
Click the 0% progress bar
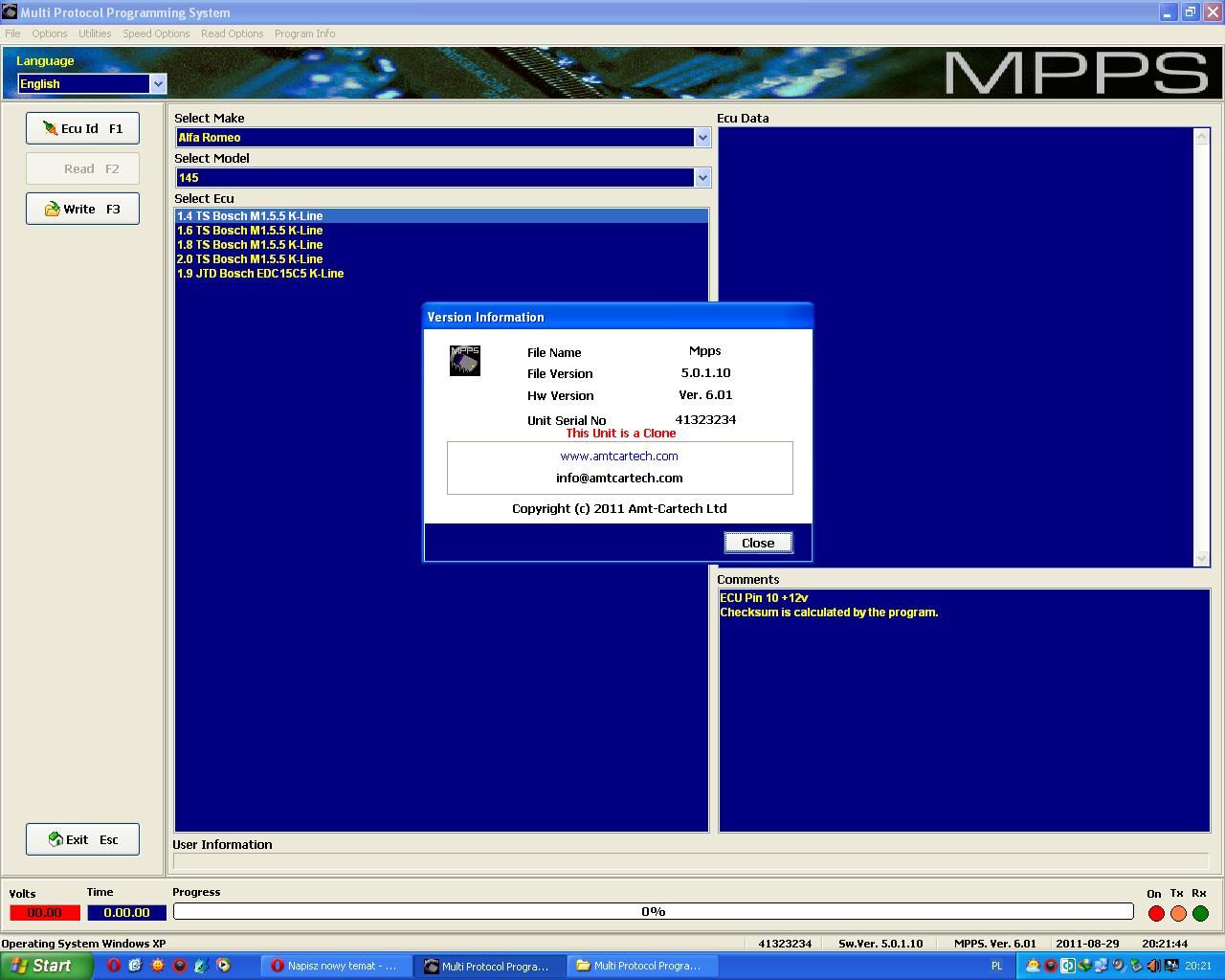(x=654, y=912)
